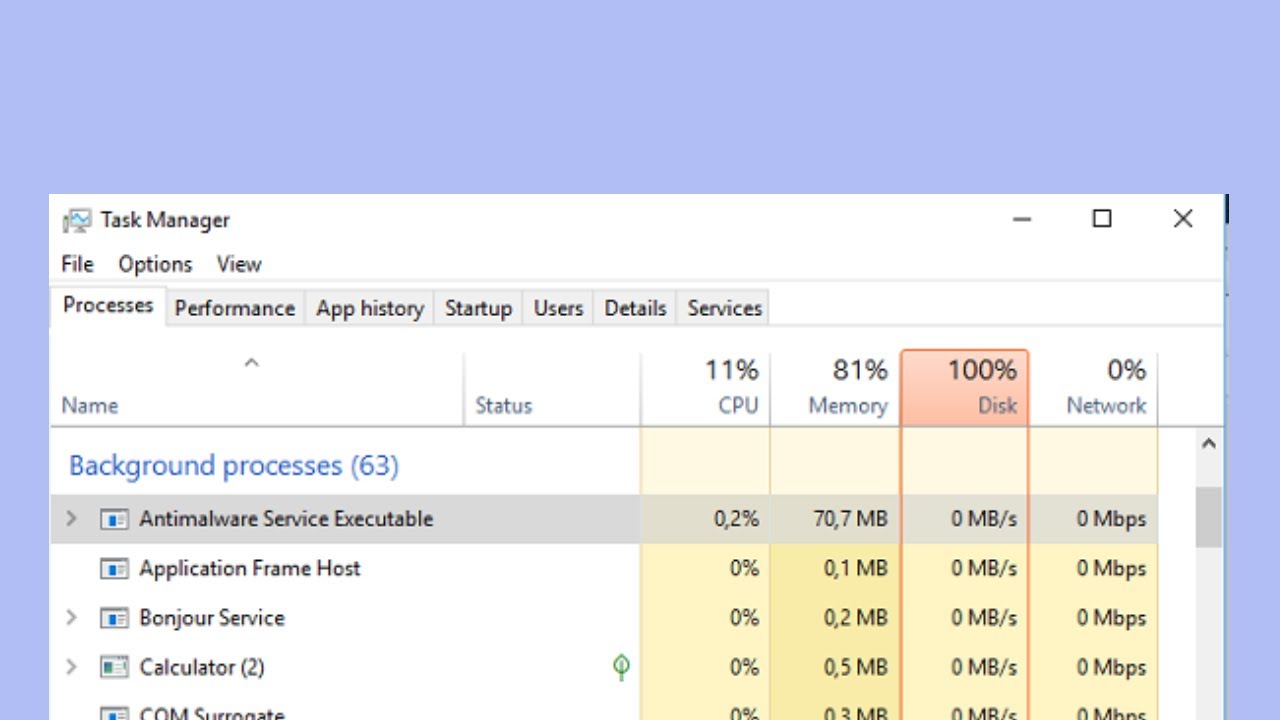Screen dimensions: 1280x720
Task: Sort processes by the Memory column
Action: [x=835, y=388]
